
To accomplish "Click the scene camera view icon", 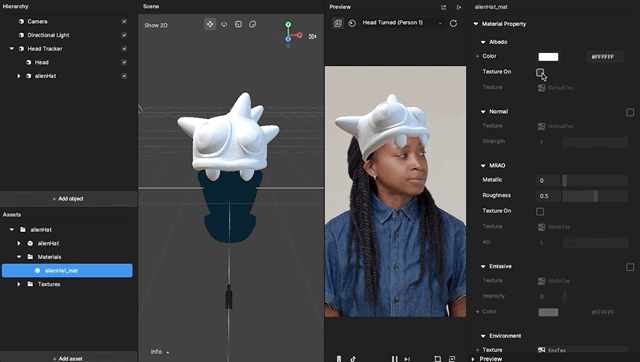I will click(313, 36).
